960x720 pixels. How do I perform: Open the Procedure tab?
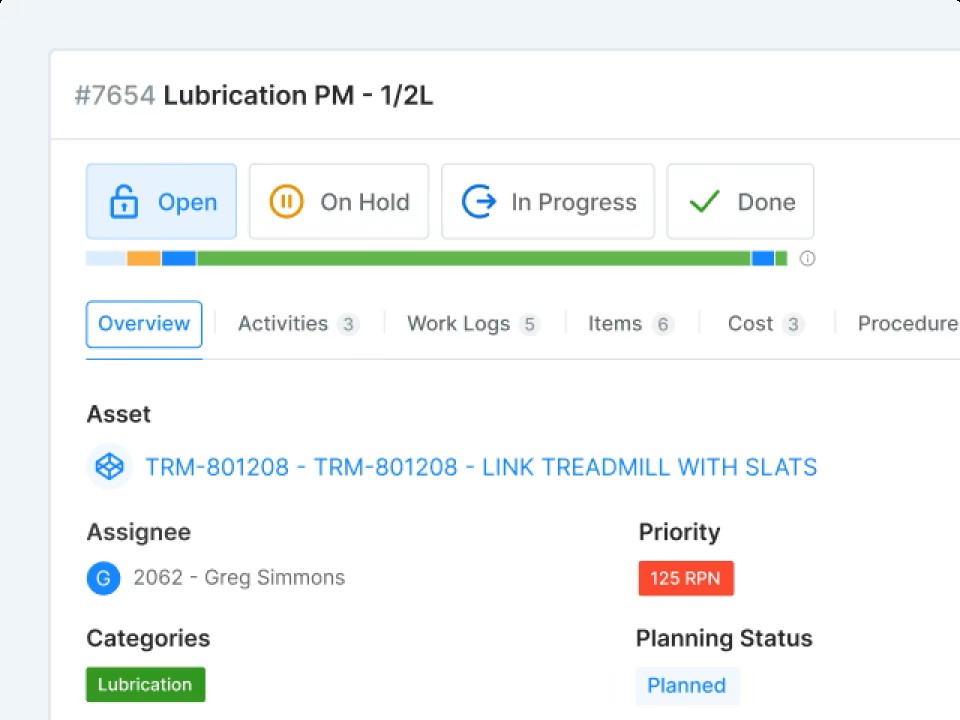907,324
